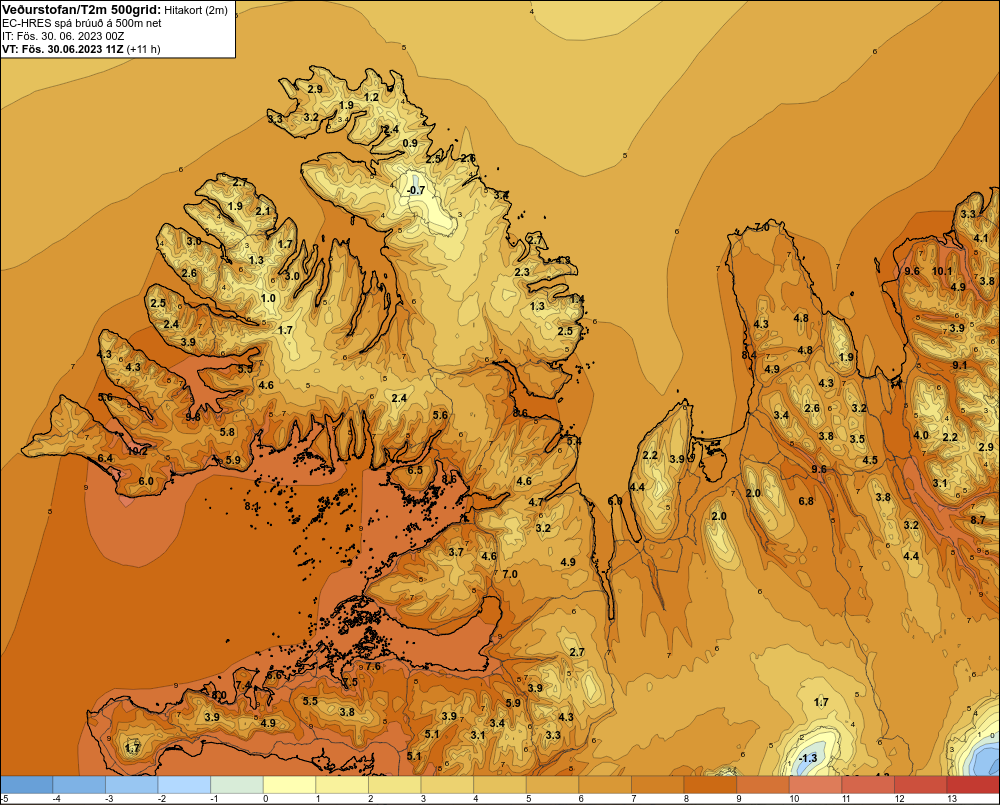
Task: Select the legend color between 12 and 13
Action: tap(920, 785)
